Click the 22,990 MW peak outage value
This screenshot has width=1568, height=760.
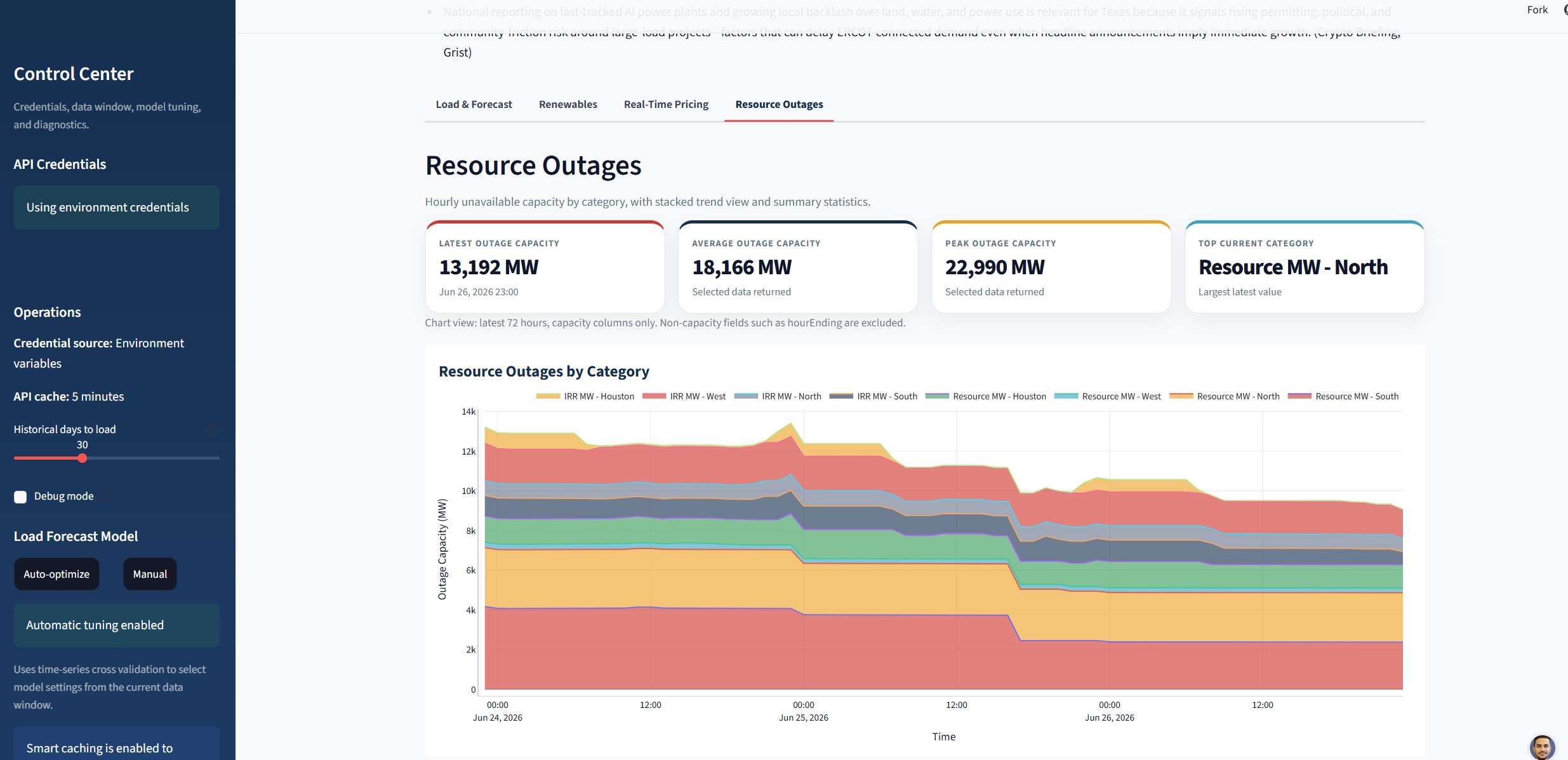click(x=995, y=267)
